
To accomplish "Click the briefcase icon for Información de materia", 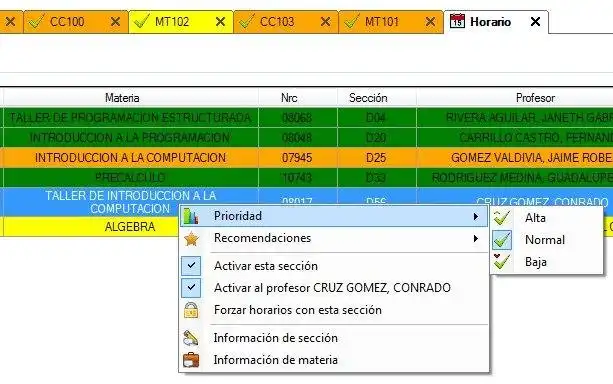I will (x=191, y=360).
